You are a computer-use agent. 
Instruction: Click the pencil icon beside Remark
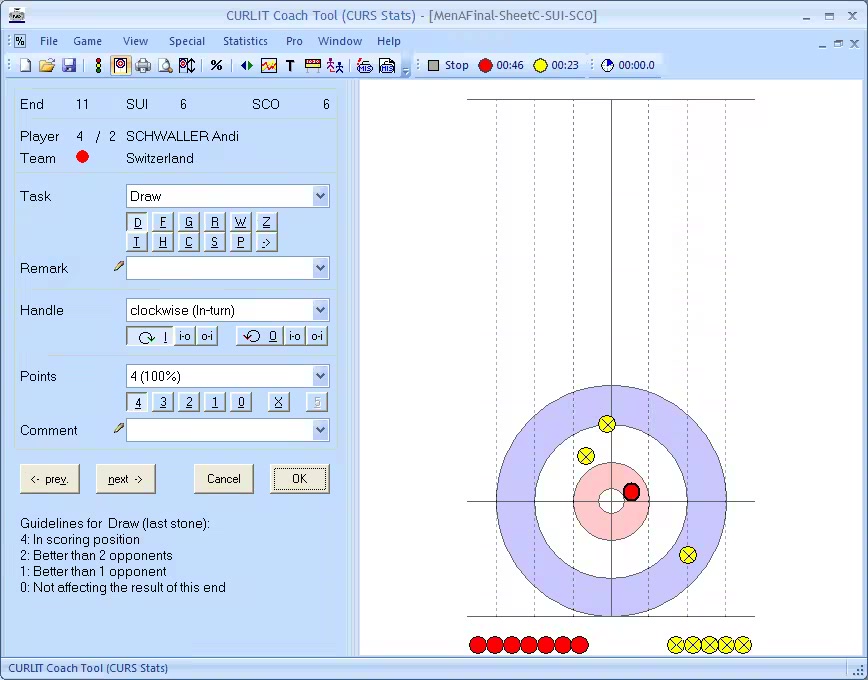tap(119, 267)
